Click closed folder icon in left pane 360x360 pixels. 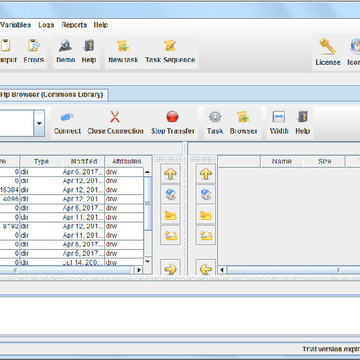point(170,215)
